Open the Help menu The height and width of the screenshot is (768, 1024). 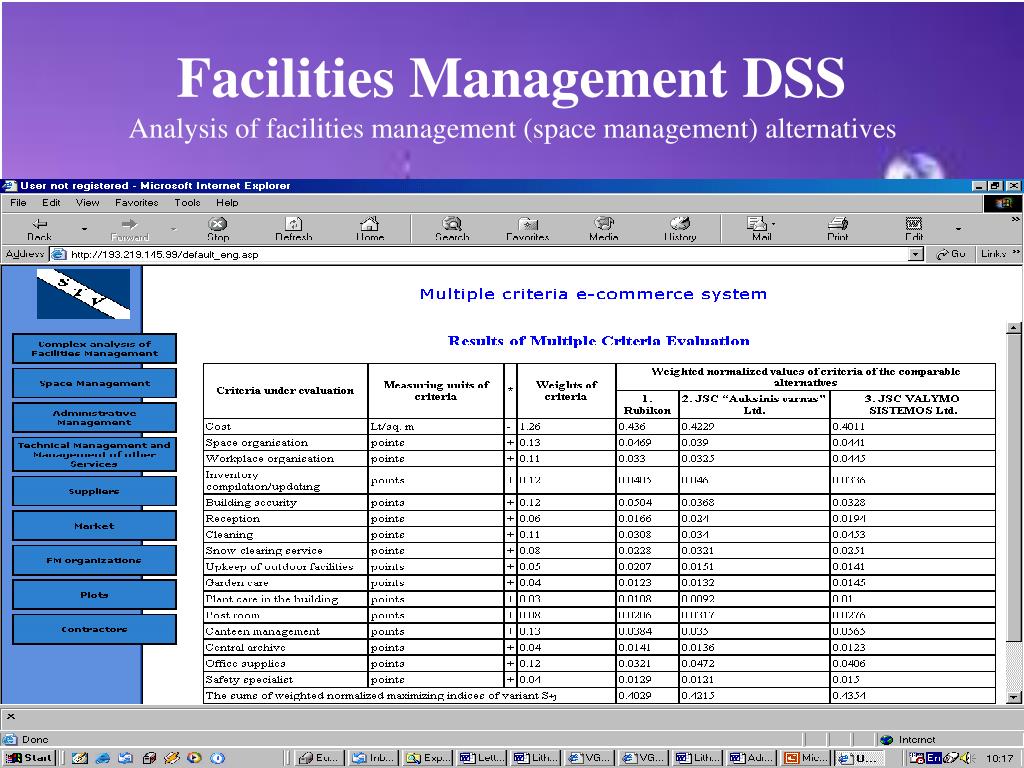[x=227, y=202]
